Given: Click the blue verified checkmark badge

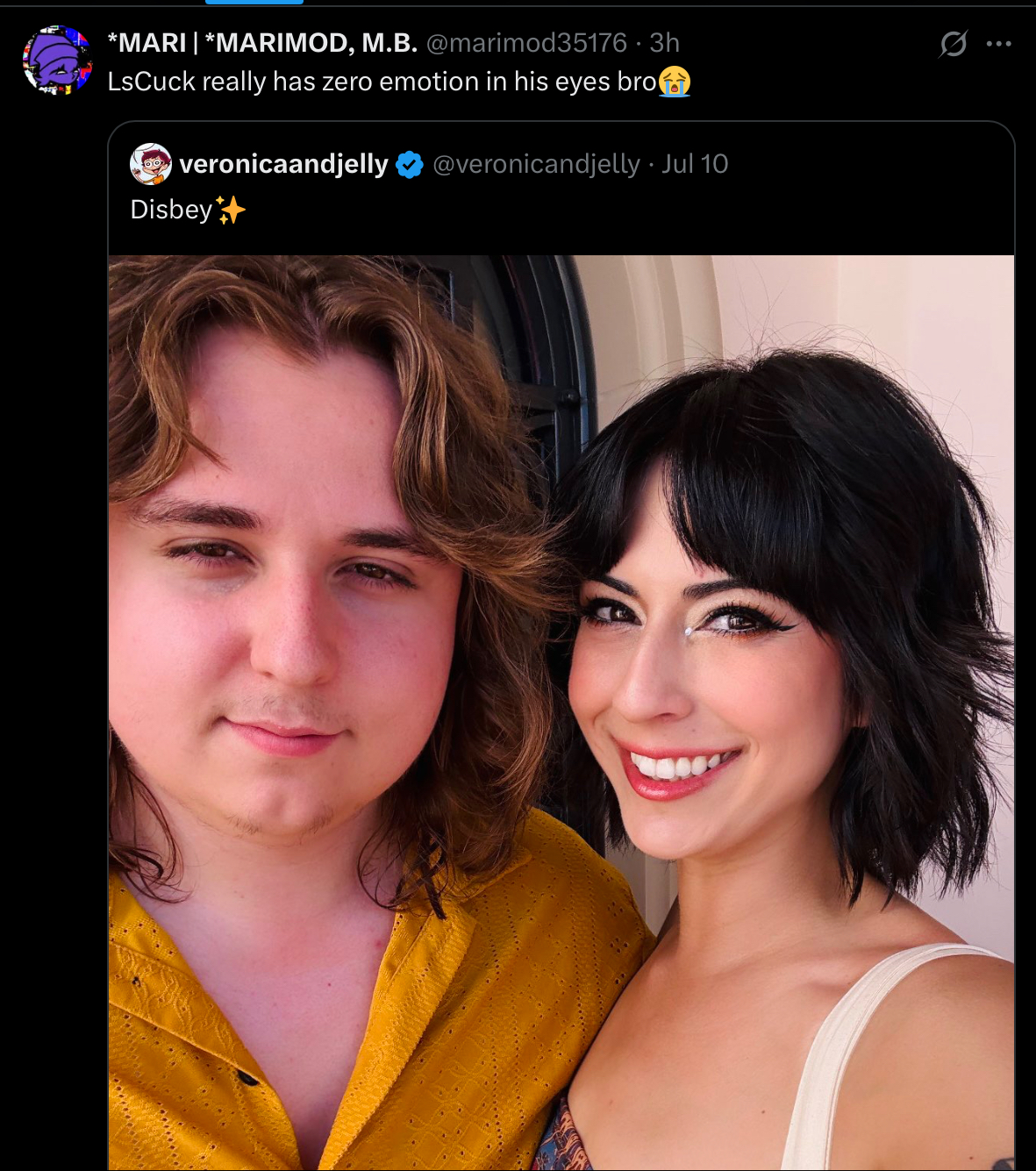Looking at the screenshot, I should (x=410, y=164).
